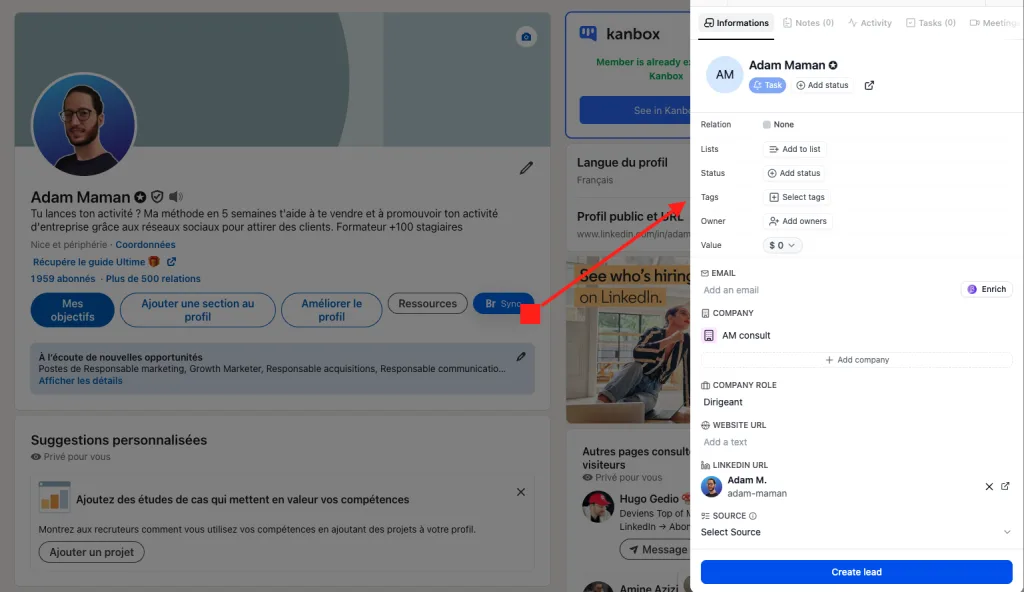Expand the Select Source dropdown
Image resolution: width=1024 pixels, height=592 pixels.
click(x=1006, y=532)
